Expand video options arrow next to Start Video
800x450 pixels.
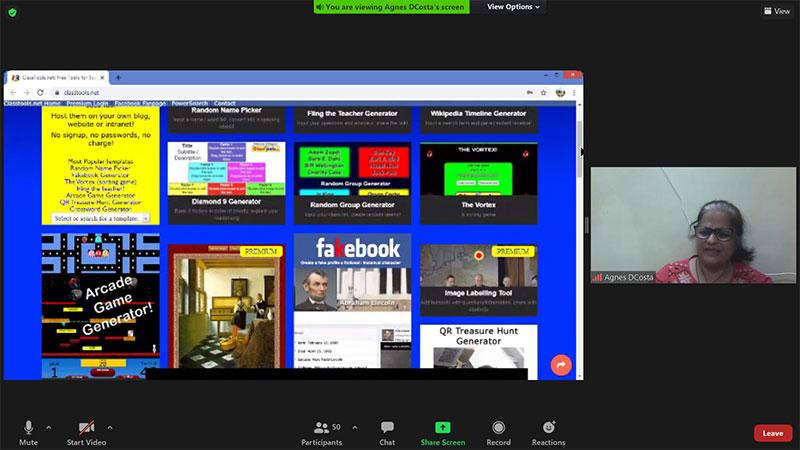[x=110, y=427]
